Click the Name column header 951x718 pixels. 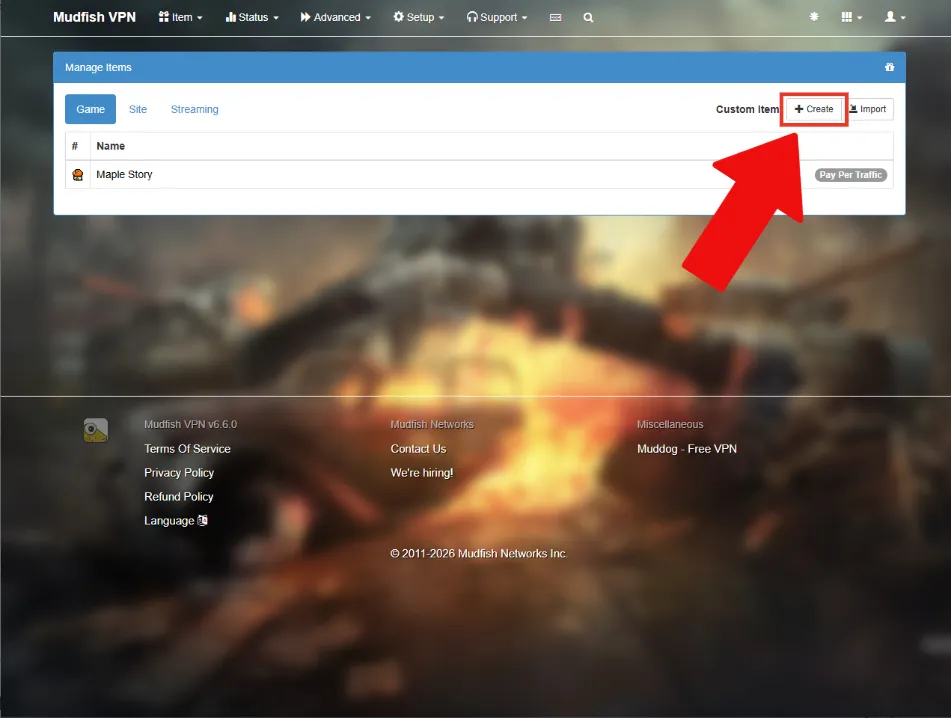tap(110, 146)
